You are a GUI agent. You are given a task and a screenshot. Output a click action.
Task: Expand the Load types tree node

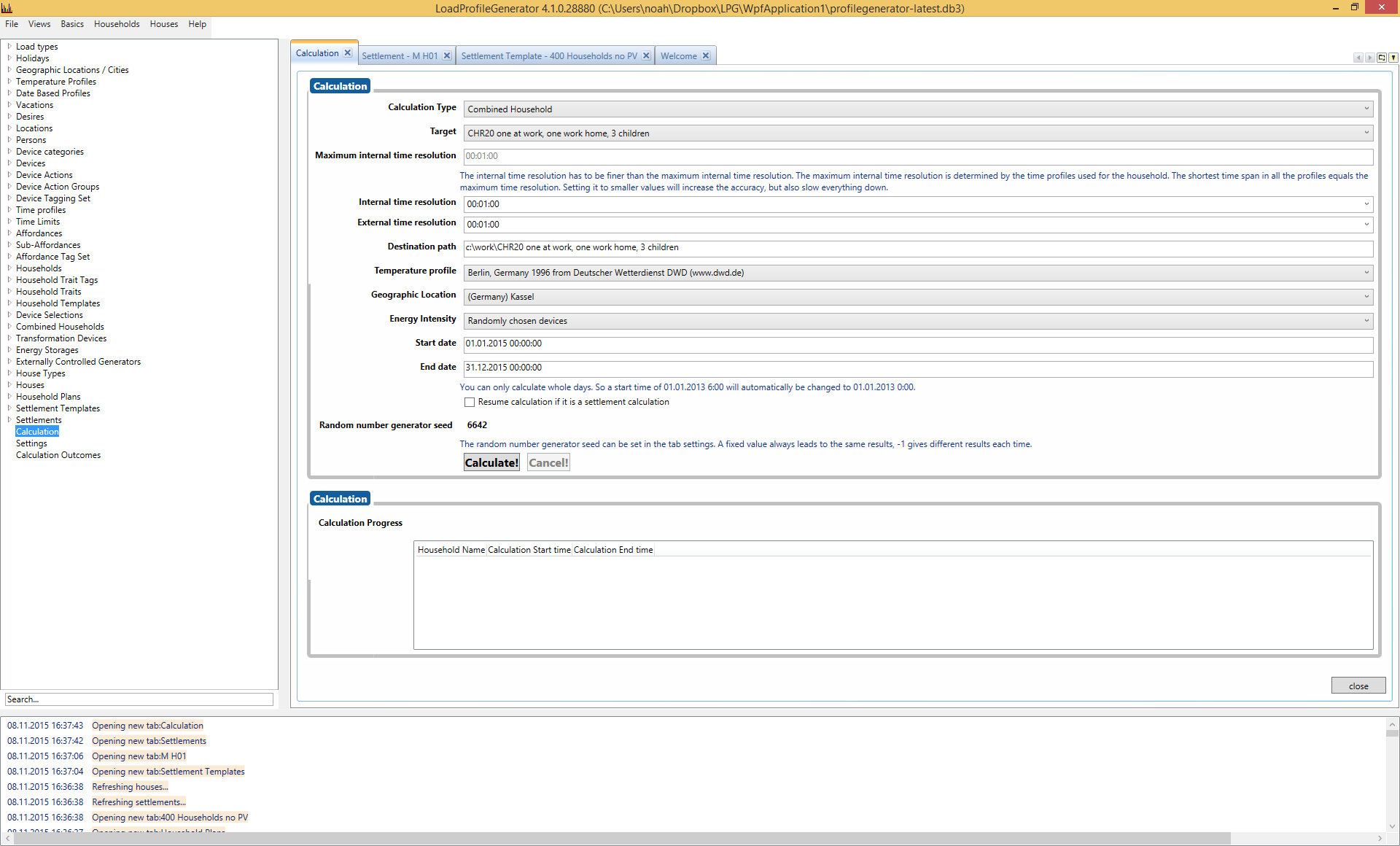[9, 47]
